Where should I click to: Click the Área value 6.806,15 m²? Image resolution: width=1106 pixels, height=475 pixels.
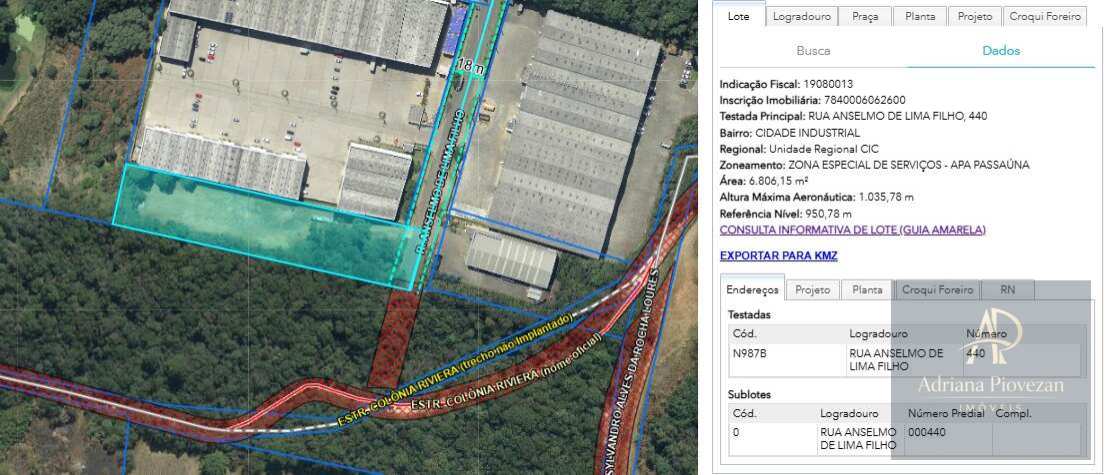click(x=779, y=181)
